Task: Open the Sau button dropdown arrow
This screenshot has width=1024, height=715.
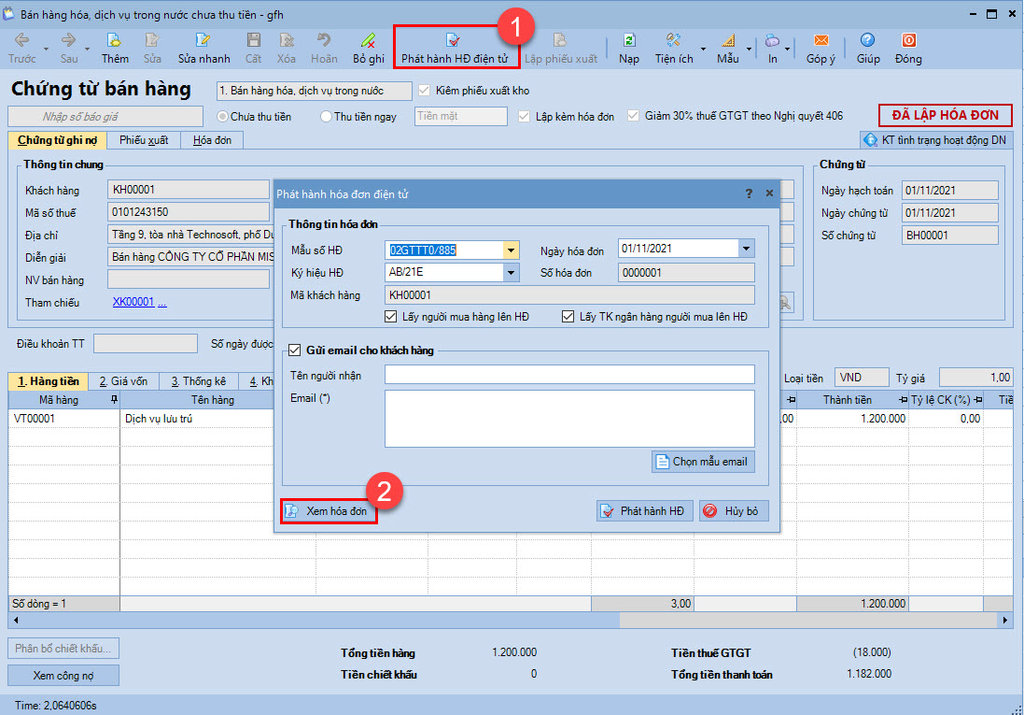Action: pyautogui.click(x=87, y=49)
